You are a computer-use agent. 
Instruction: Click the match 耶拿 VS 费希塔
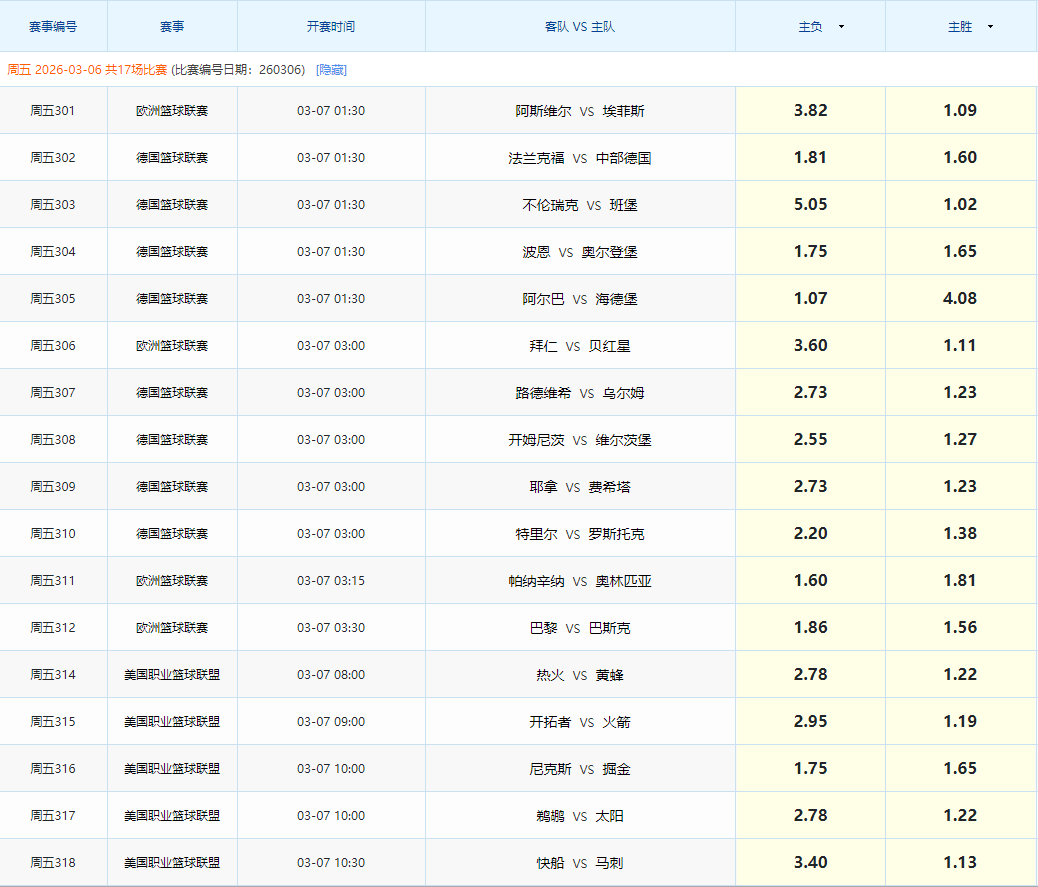(580, 487)
